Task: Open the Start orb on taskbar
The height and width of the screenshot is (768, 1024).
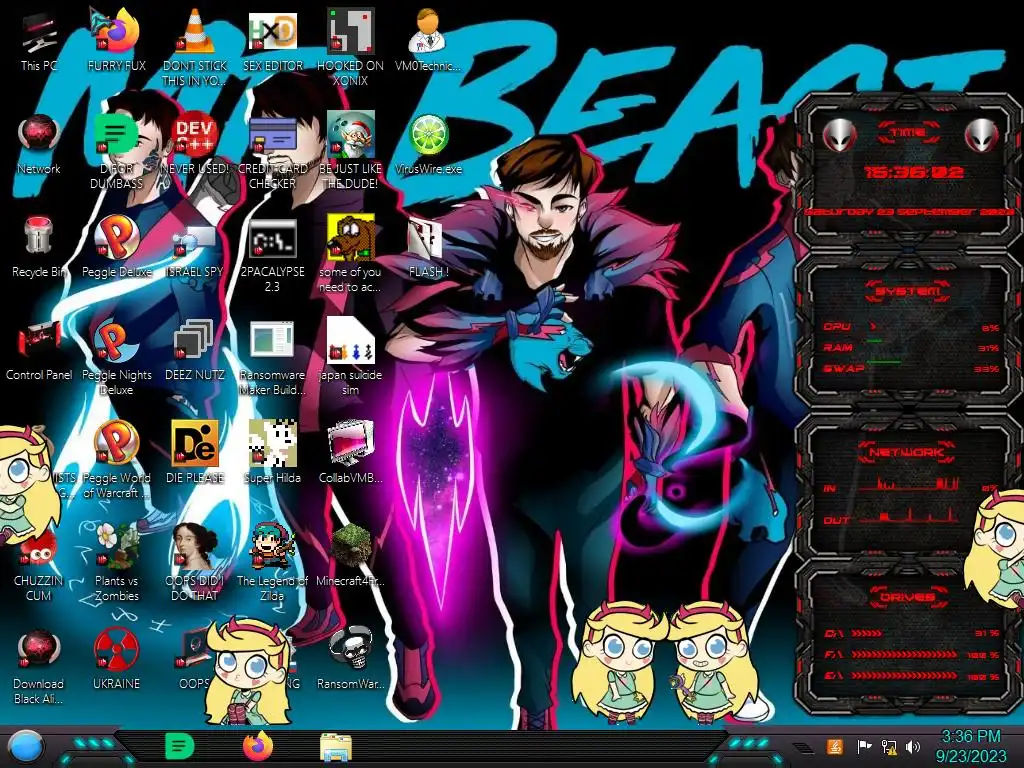Action: 26,747
